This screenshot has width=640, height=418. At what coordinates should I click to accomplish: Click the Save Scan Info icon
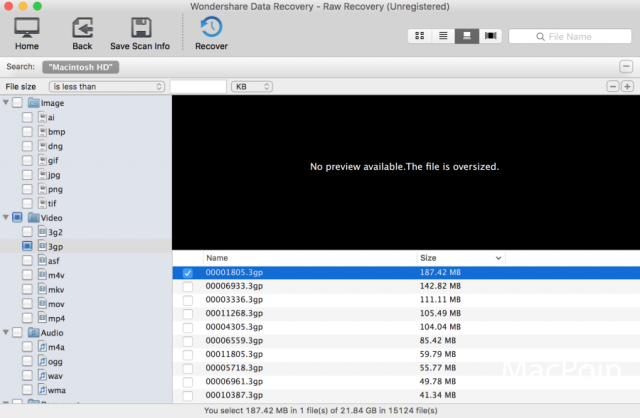141,27
